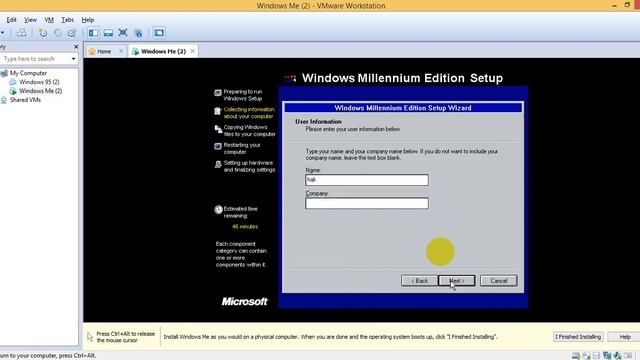
Task: Open the Tabs menu
Action: click(67, 20)
